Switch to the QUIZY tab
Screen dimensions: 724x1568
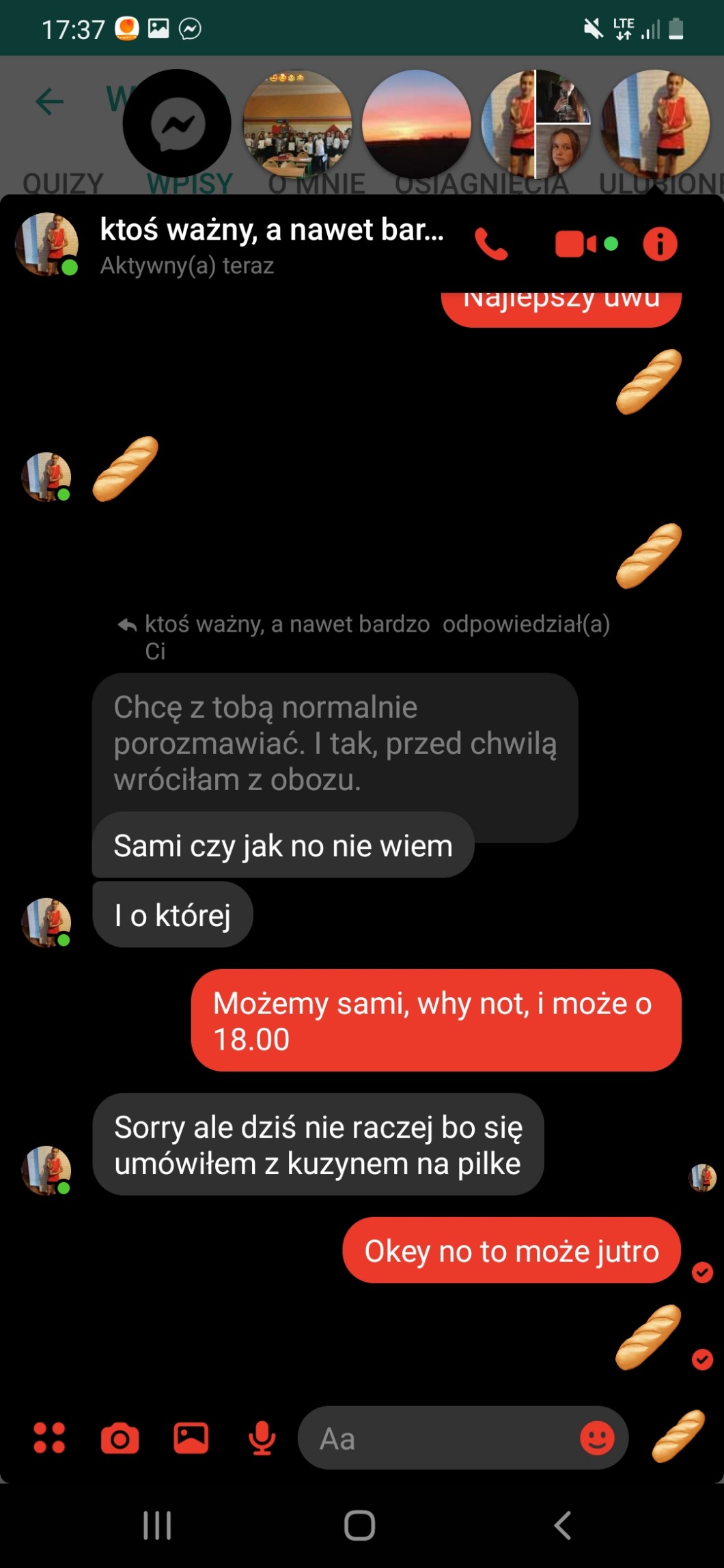[x=63, y=183]
